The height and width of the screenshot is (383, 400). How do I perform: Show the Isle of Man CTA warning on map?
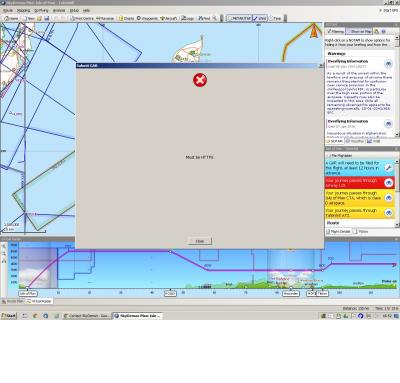[x=388, y=198]
